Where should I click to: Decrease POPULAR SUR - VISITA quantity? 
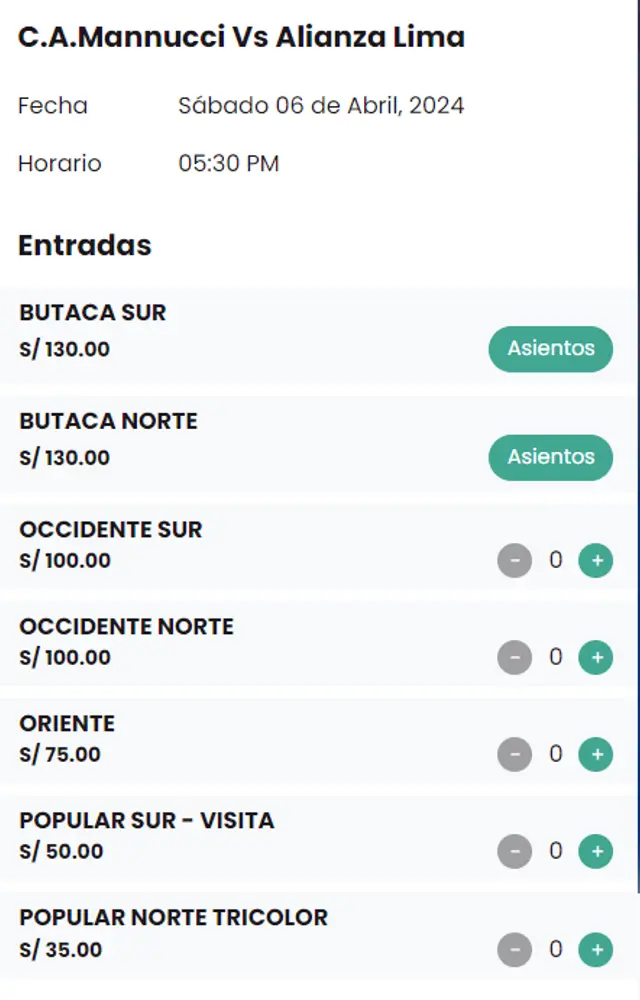coord(515,852)
